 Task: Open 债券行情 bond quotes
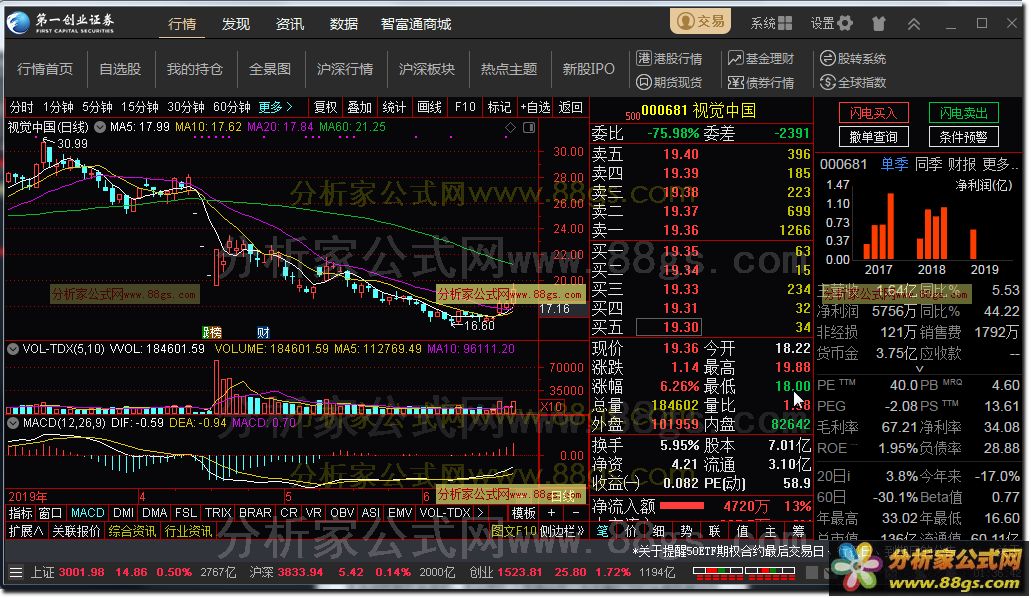(x=761, y=82)
